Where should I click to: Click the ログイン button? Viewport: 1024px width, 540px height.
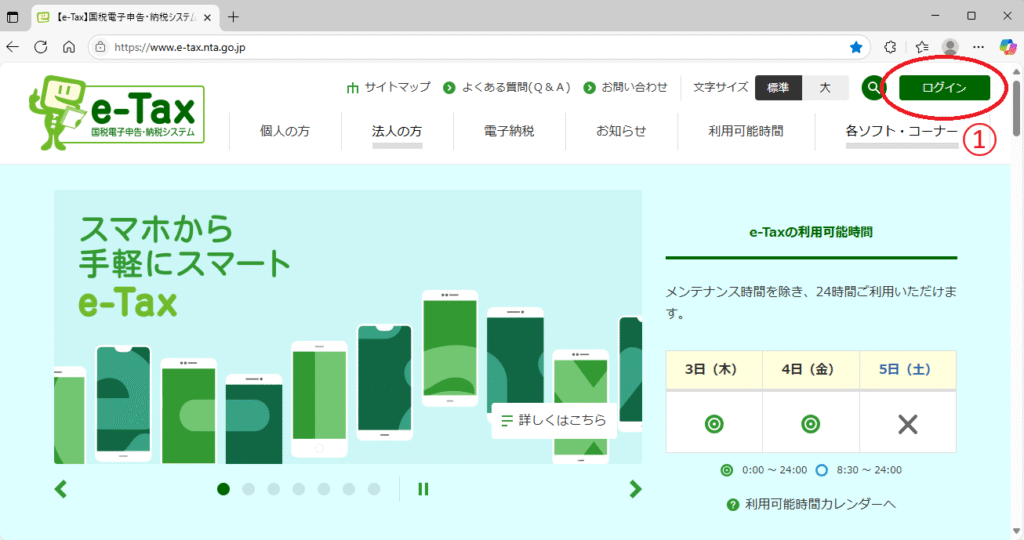pyautogui.click(x=944, y=87)
